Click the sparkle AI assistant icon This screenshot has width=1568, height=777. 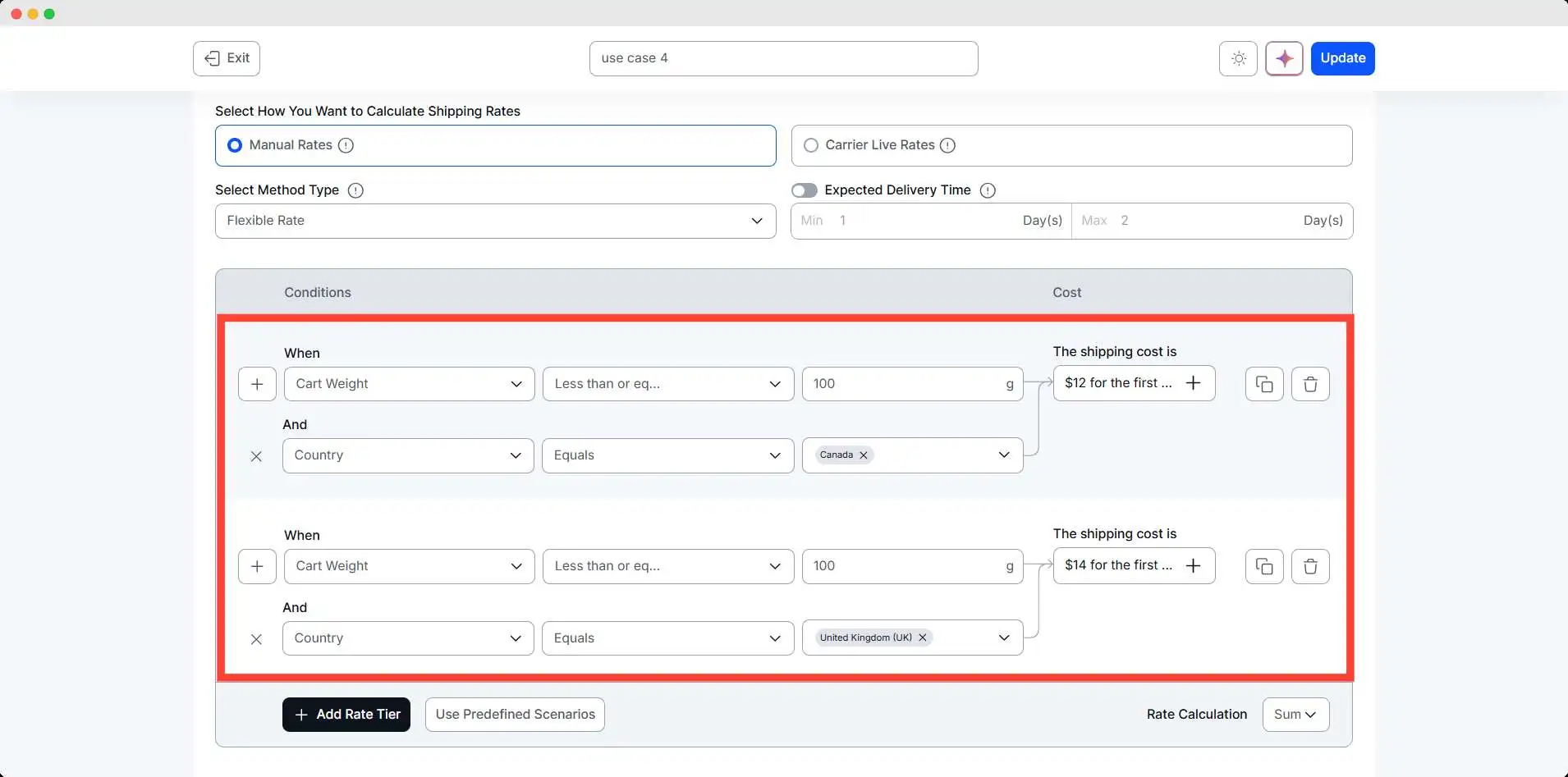[x=1284, y=58]
